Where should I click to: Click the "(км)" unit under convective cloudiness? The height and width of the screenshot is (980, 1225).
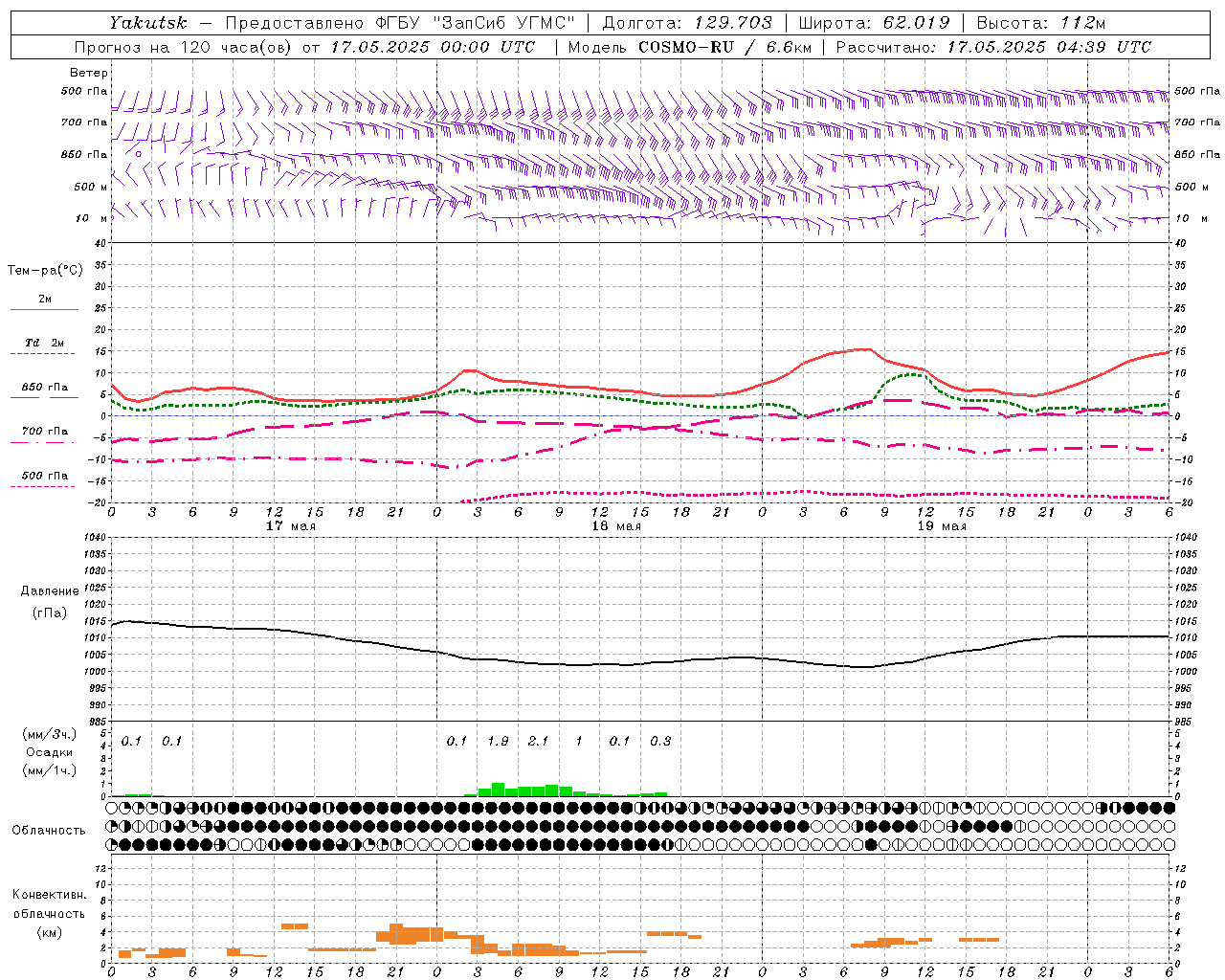point(50,931)
